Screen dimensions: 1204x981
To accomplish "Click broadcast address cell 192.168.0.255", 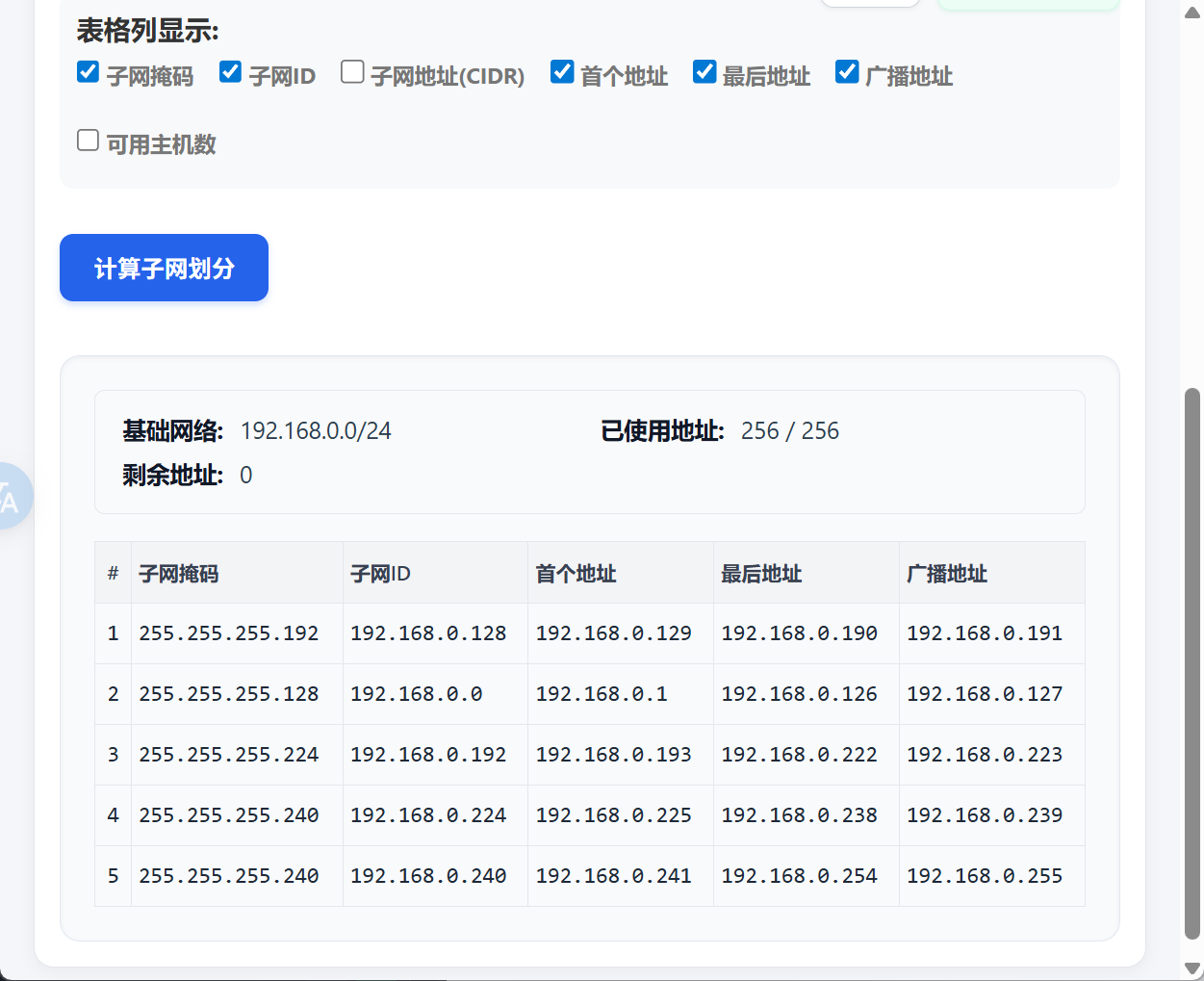I will point(985,876).
